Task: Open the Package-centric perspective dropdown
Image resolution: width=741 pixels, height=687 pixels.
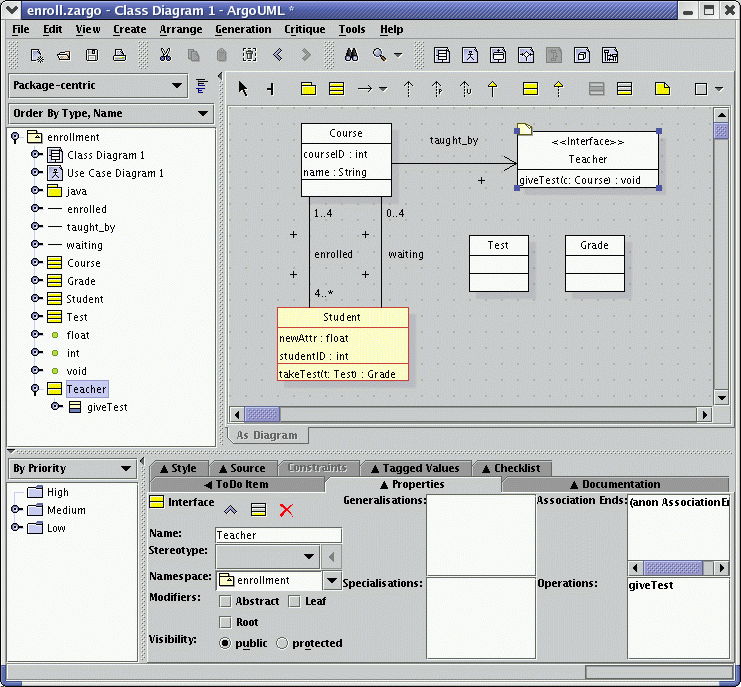Action: 98,86
